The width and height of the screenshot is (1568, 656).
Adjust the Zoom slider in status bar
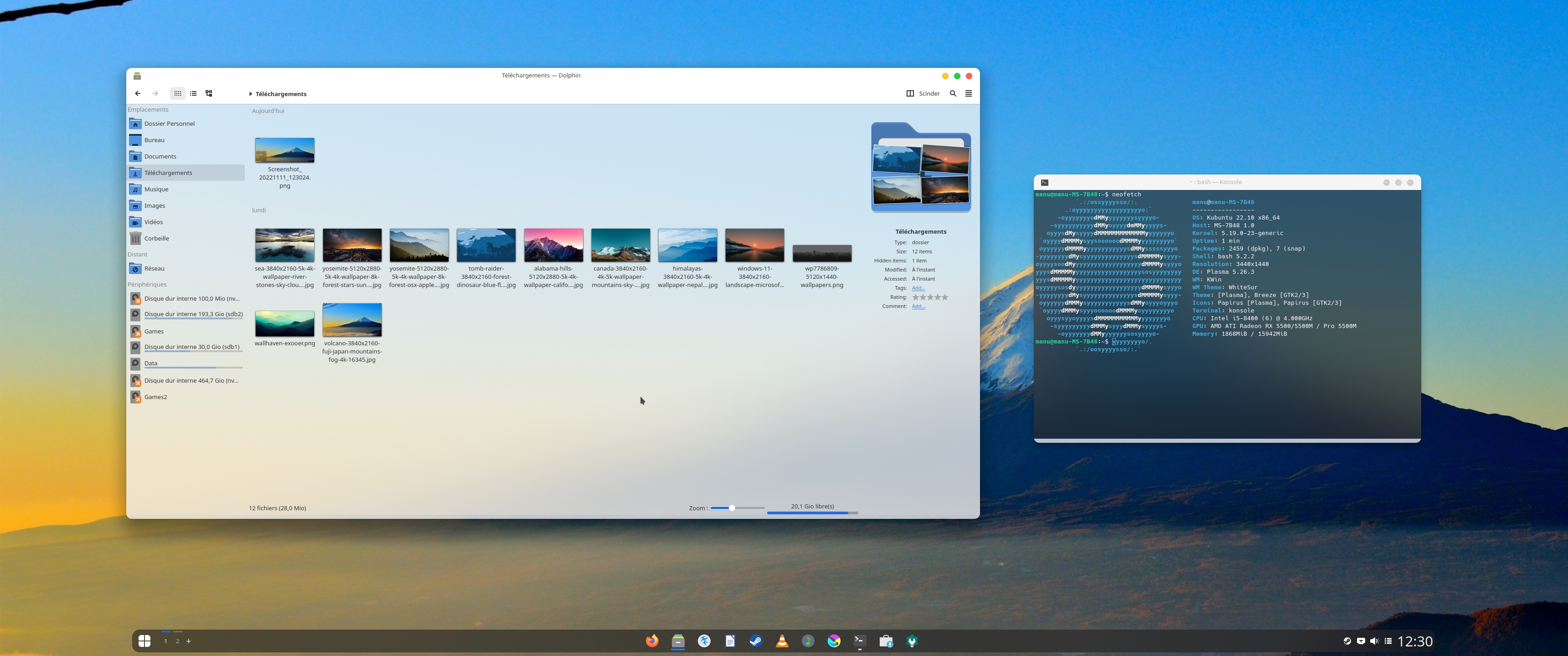[732, 507]
